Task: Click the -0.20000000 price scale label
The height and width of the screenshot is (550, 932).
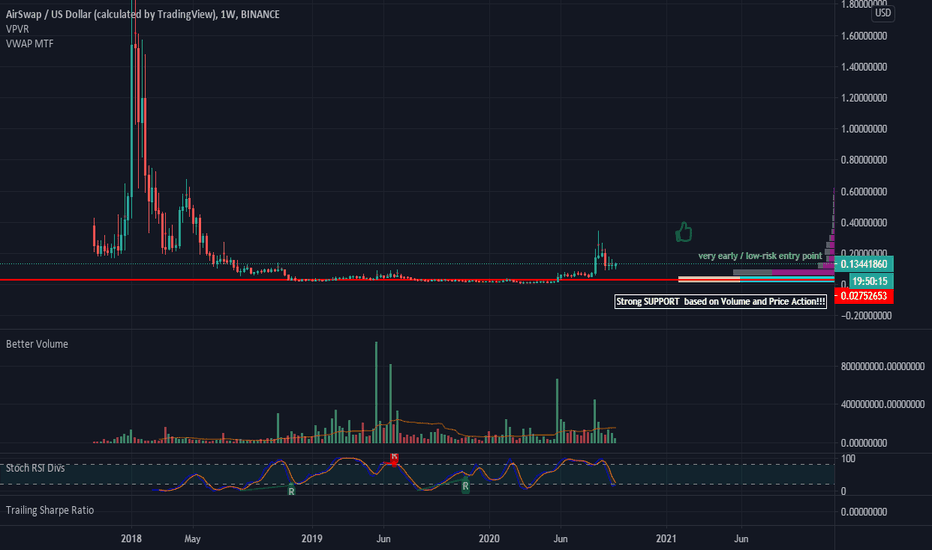Action: (x=866, y=316)
